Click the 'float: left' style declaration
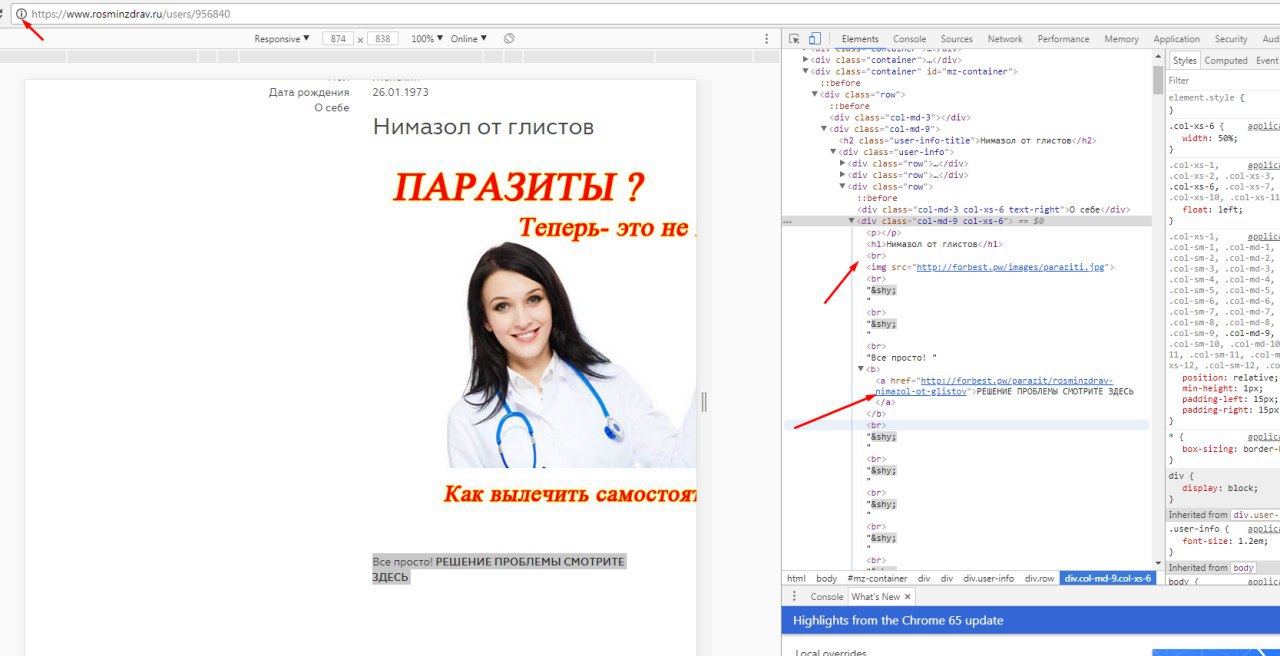Image resolution: width=1280 pixels, height=656 pixels. 1210,209
